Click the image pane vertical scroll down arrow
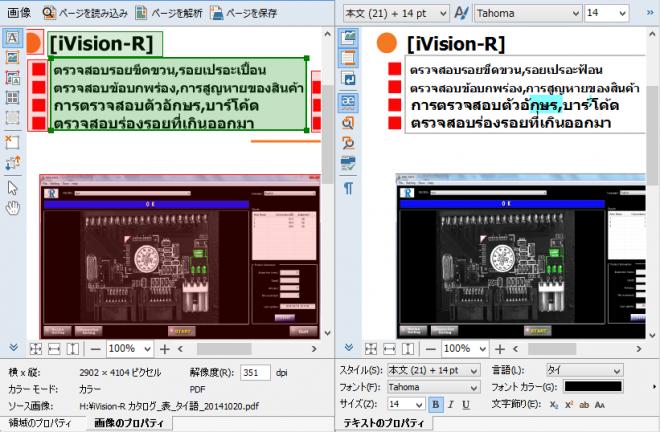The width and height of the screenshot is (660, 432). [328, 333]
